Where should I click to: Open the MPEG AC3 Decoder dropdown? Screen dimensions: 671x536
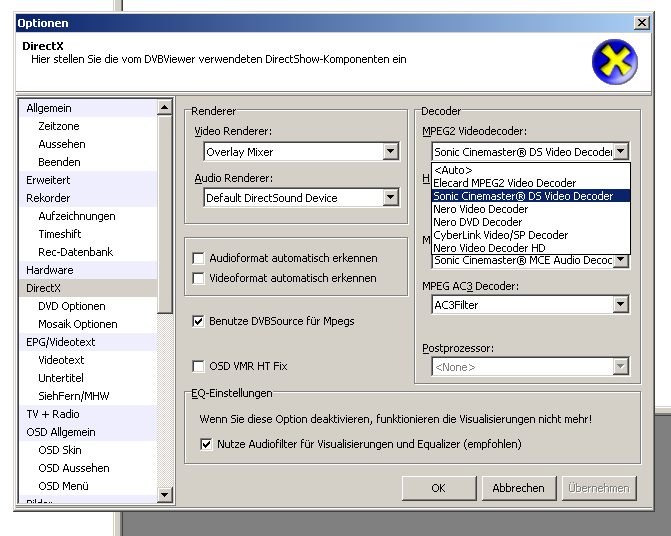point(620,305)
